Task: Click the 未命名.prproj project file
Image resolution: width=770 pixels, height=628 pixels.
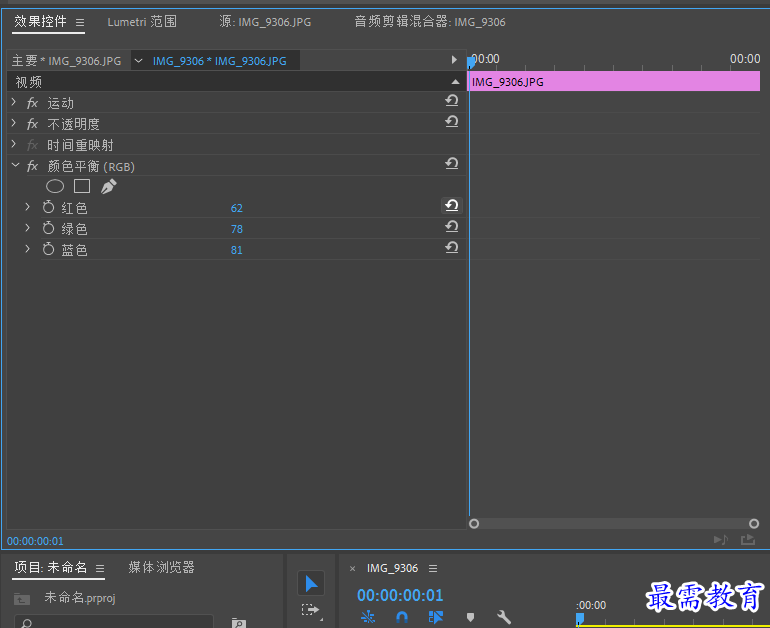Action: 80,598
